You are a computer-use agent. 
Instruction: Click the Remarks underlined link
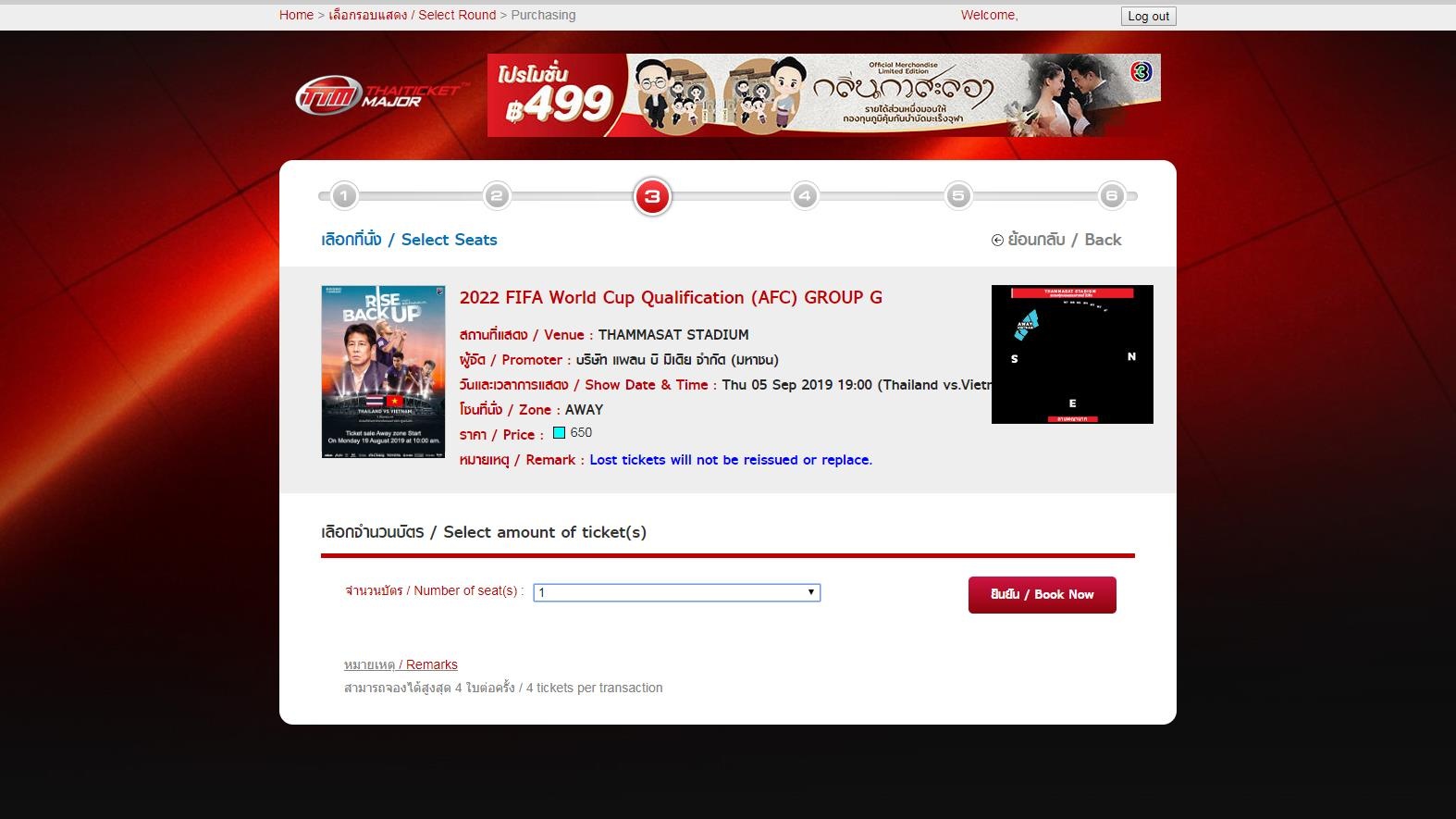click(x=401, y=664)
